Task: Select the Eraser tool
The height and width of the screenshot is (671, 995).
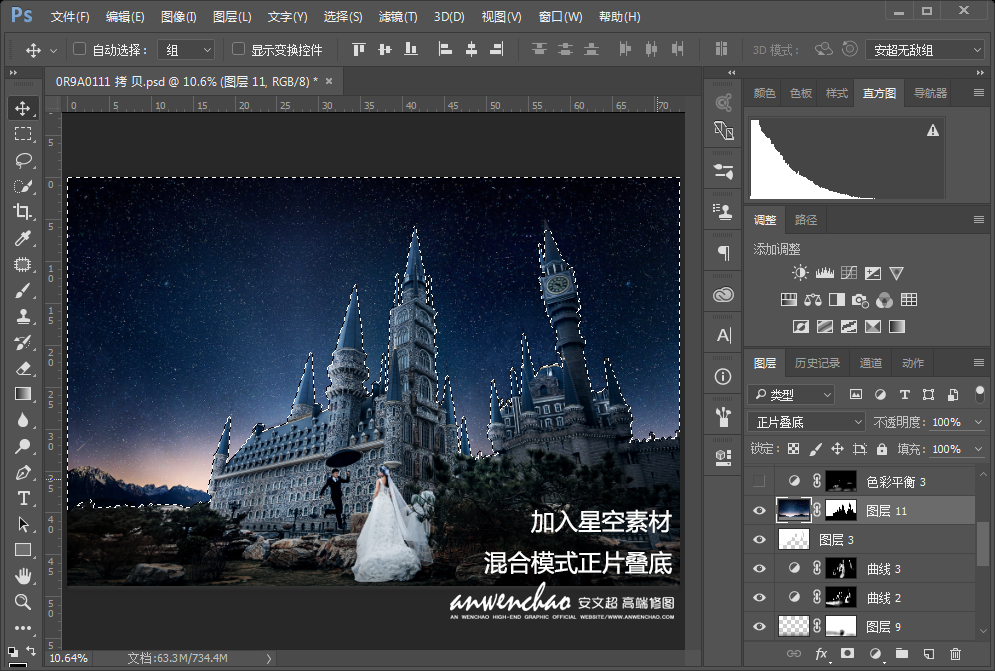Action: pos(23,368)
